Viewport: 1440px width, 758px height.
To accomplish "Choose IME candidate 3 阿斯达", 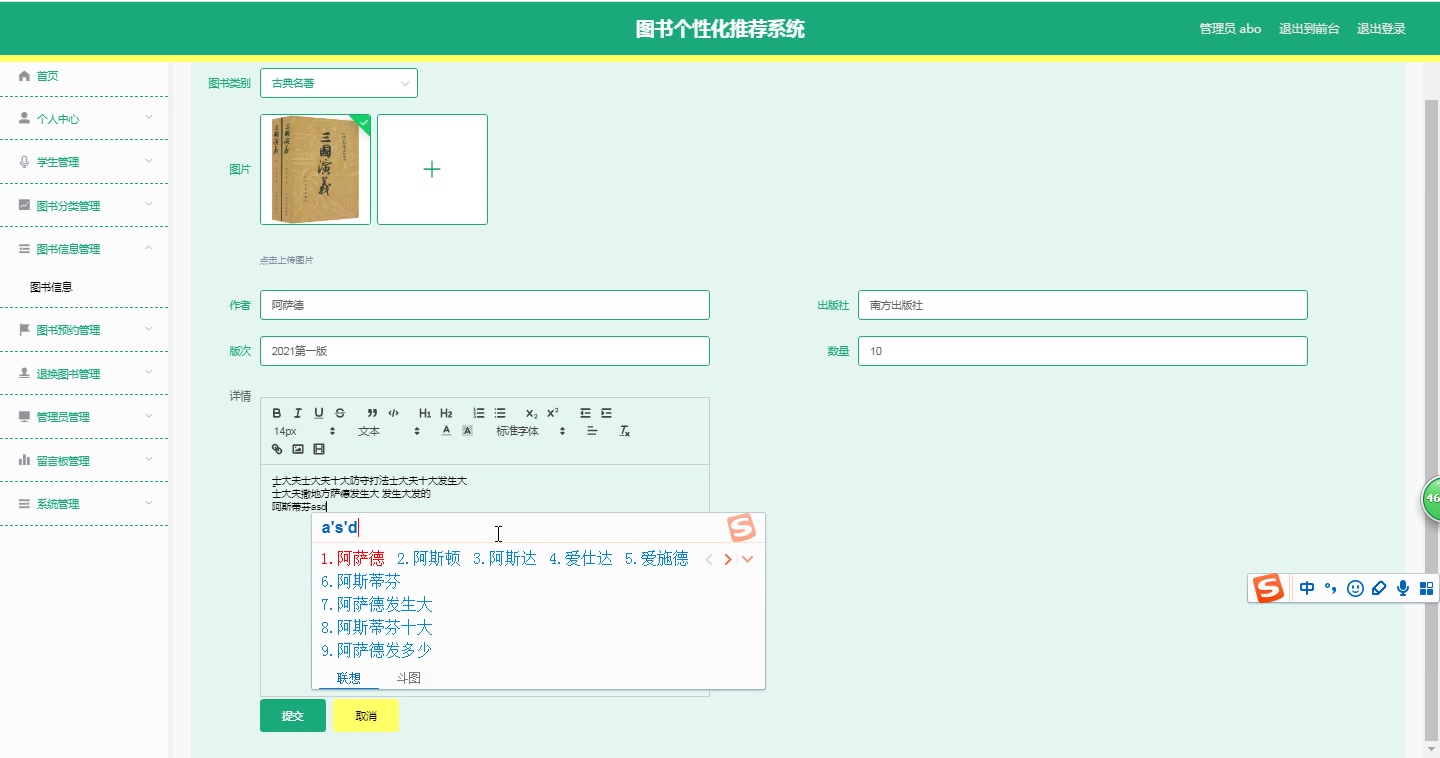I will point(504,558).
